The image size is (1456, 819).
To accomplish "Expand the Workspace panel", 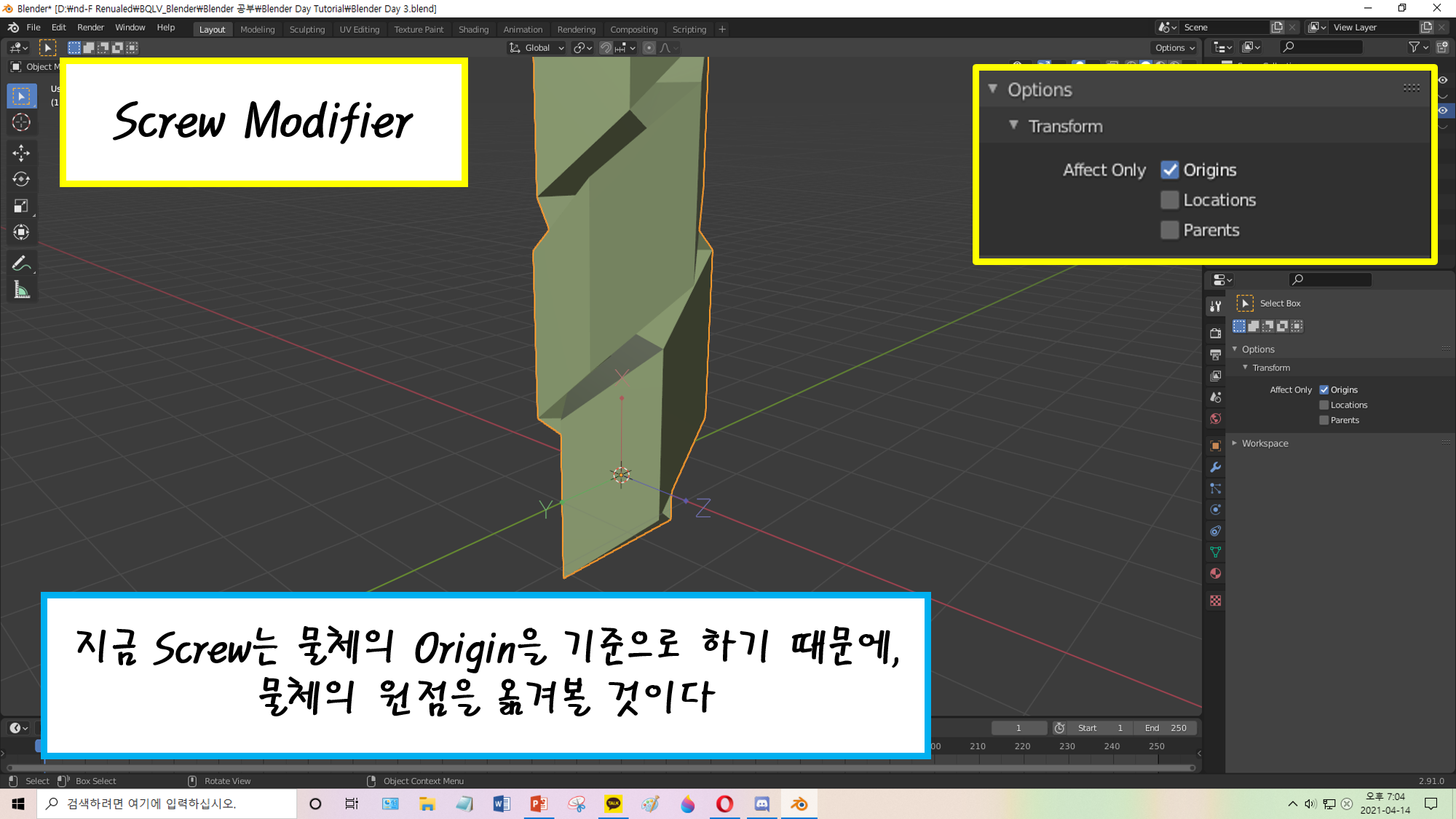I will click(x=1265, y=443).
